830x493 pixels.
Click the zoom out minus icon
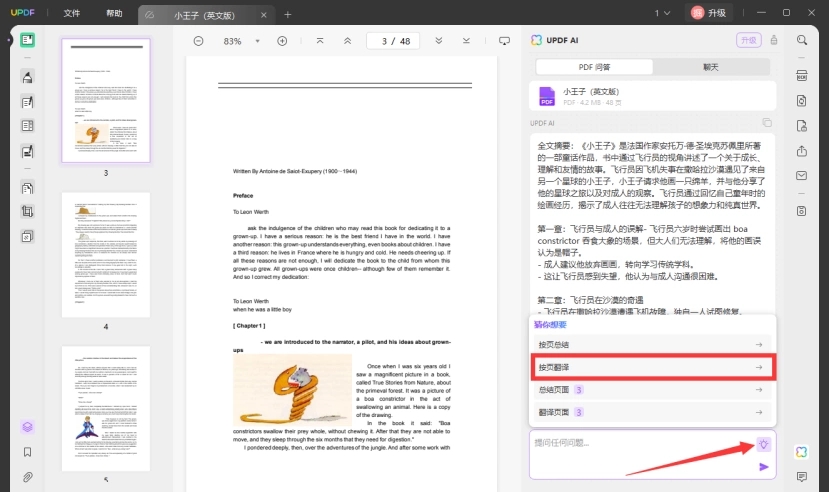pyautogui.click(x=198, y=41)
